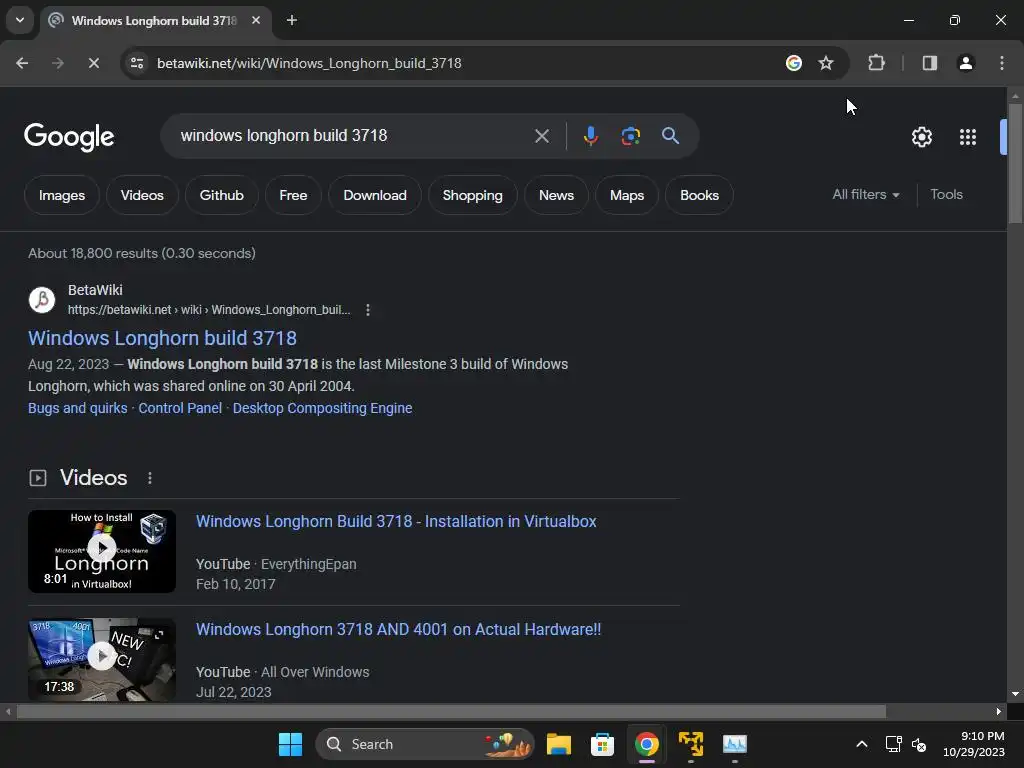Filter results by Videos
Image resolution: width=1024 pixels, height=768 pixels.
coord(142,195)
